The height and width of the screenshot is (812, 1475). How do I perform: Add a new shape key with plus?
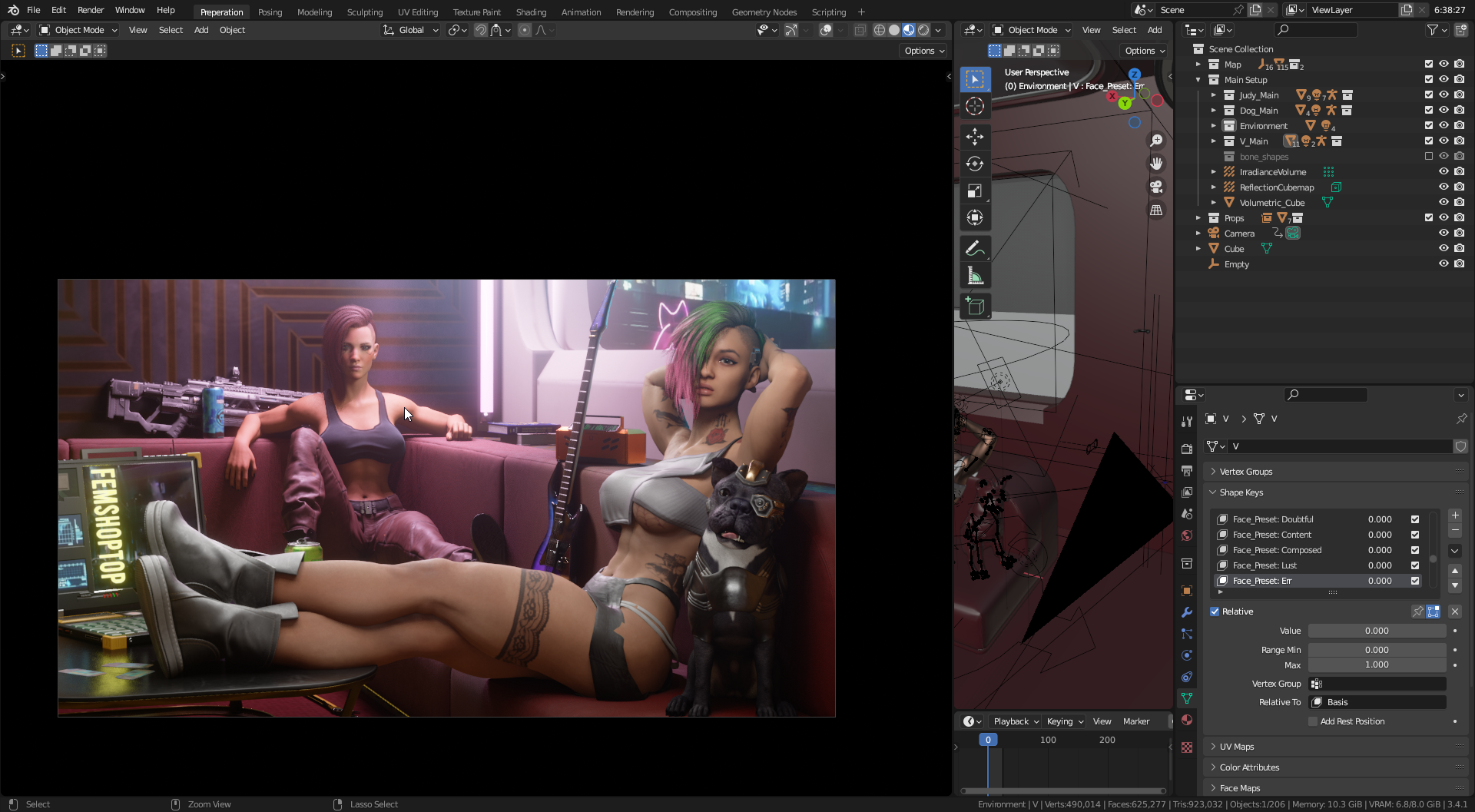point(1455,515)
